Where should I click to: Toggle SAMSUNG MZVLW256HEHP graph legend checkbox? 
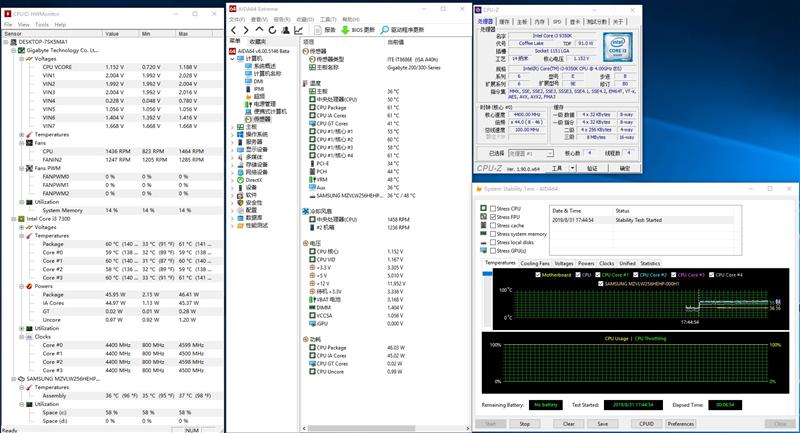point(601,284)
